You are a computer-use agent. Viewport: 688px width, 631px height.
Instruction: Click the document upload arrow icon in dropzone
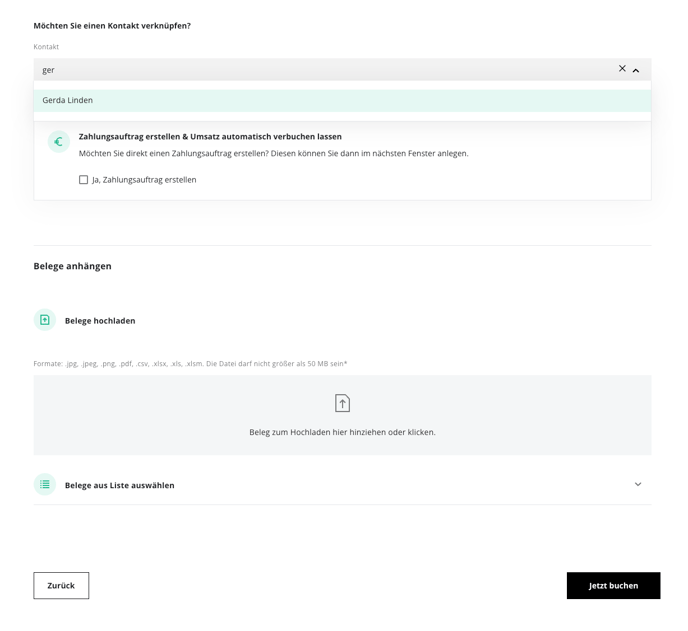pyautogui.click(x=342, y=403)
